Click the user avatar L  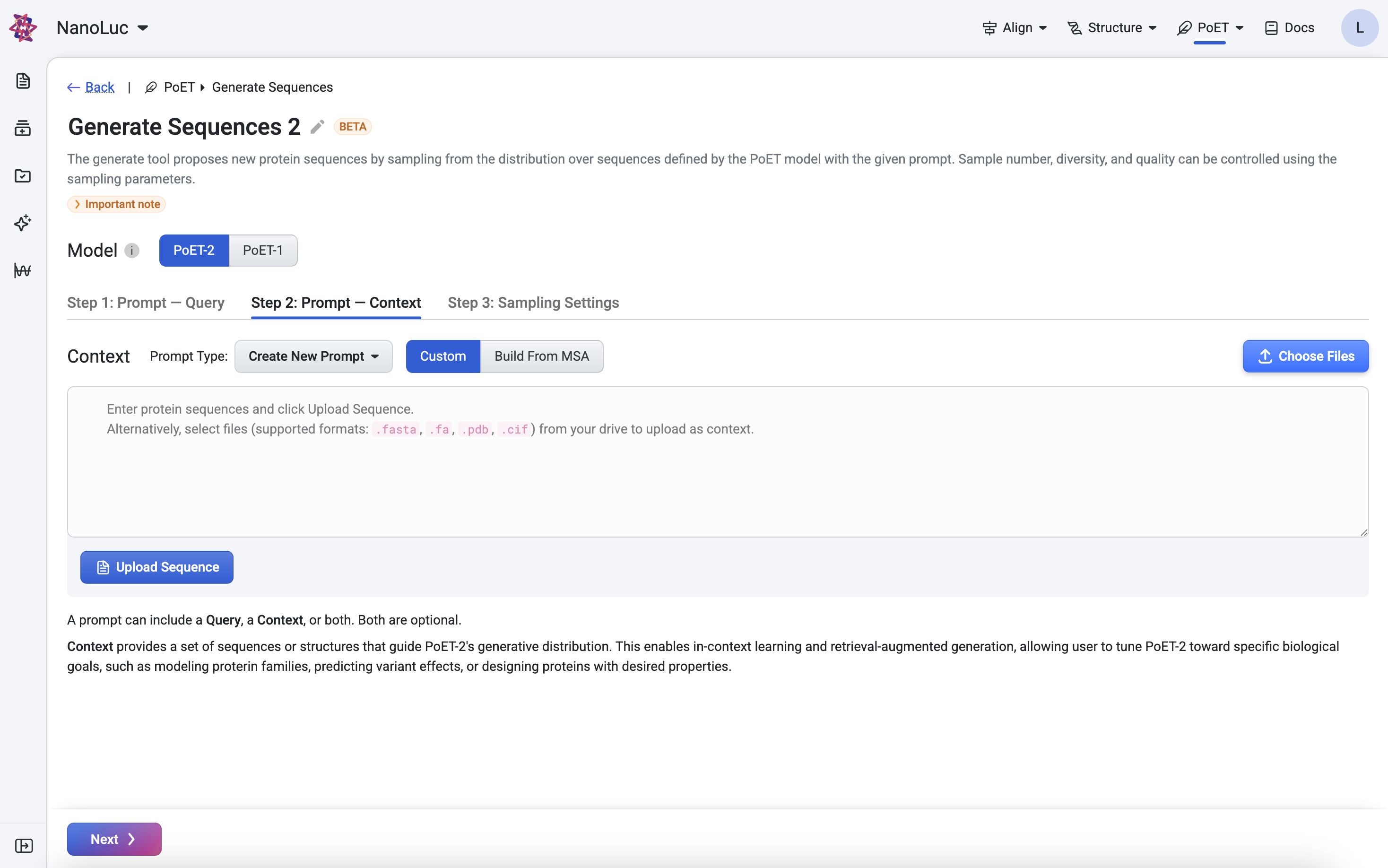pyautogui.click(x=1359, y=27)
